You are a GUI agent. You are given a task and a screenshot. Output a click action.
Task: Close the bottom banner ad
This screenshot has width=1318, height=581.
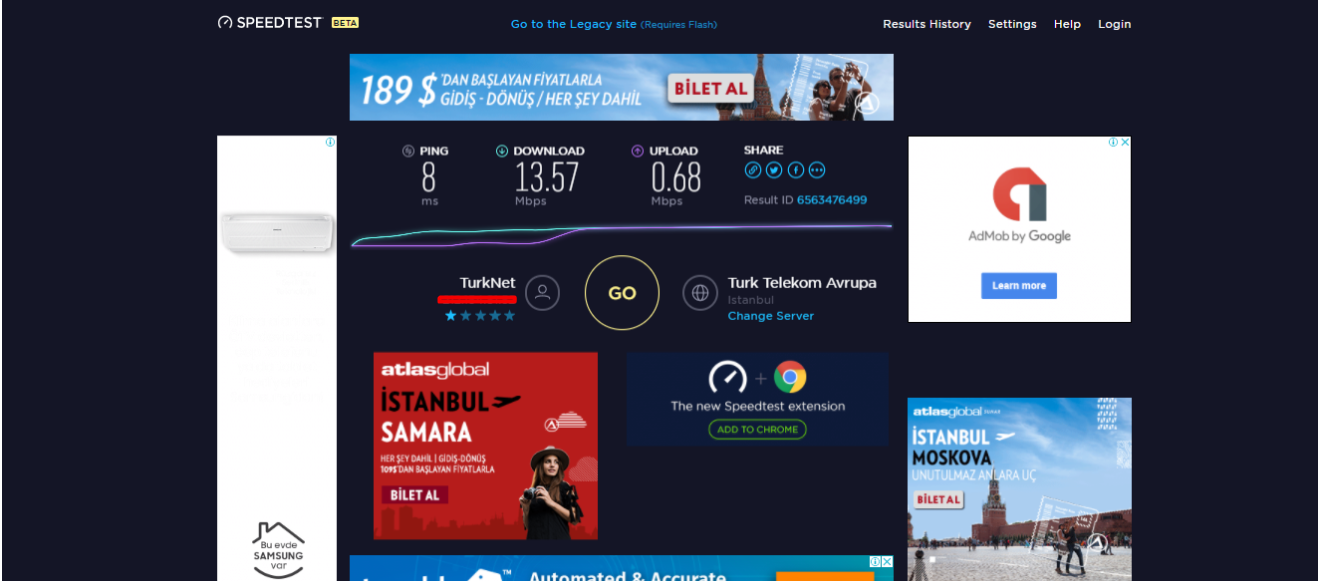(888, 562)
